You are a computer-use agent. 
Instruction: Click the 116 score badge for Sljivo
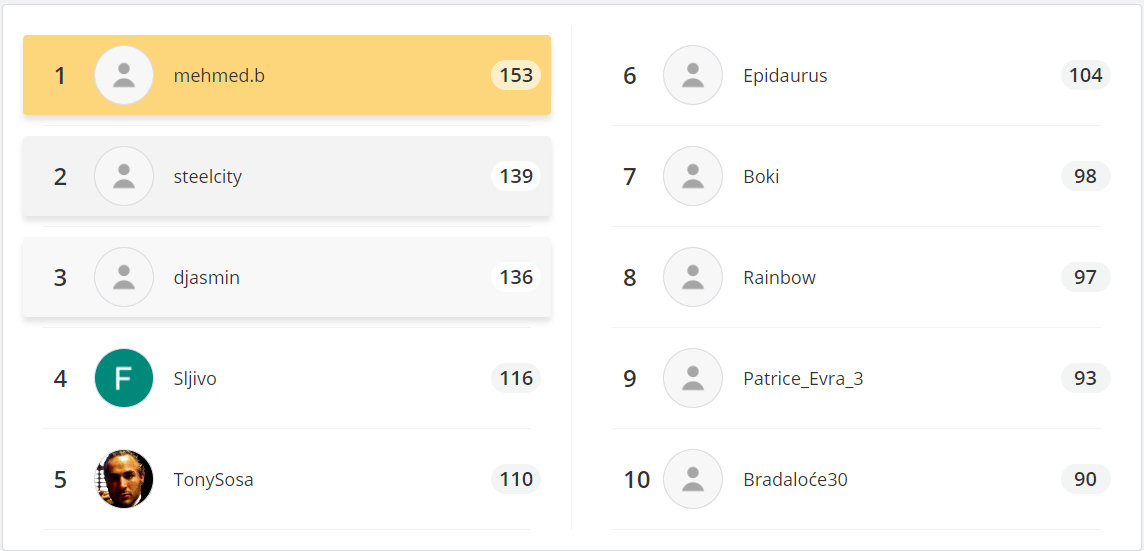pos(516,379)
